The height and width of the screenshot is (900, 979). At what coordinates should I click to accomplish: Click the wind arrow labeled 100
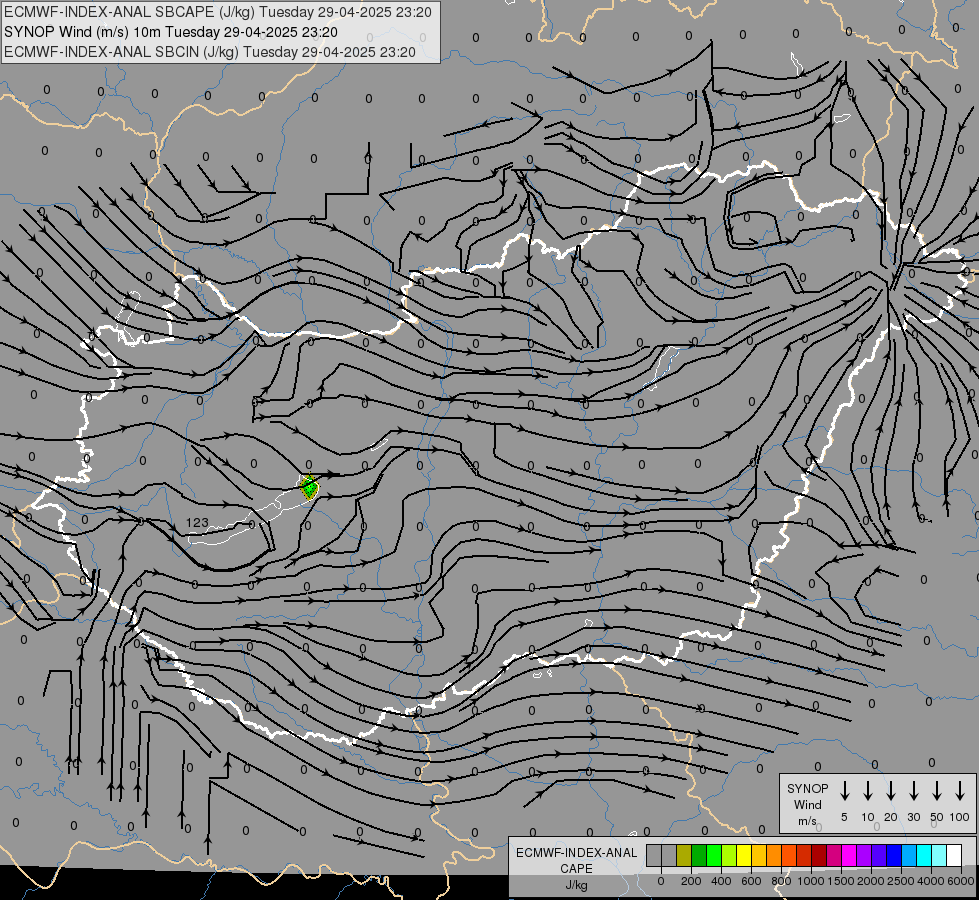pos(960,791)
